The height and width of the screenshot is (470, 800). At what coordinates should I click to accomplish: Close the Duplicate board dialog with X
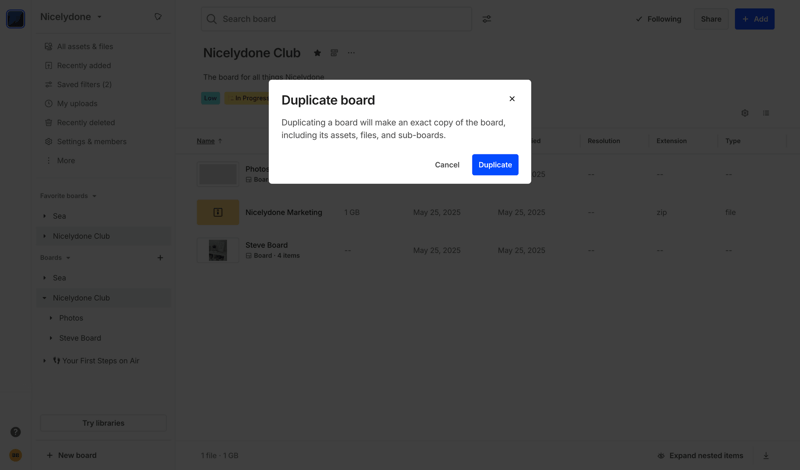pos(512,99)
